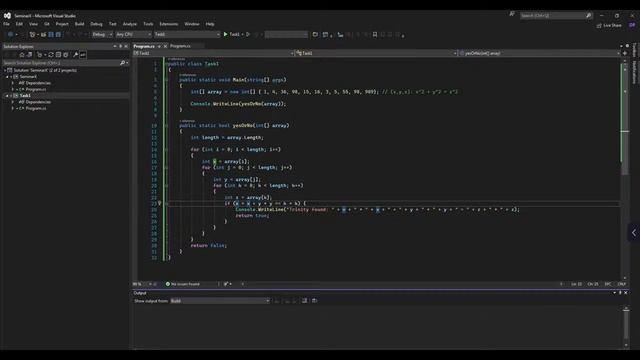Click the Visual Studio logo icon
The image size is (640, 360).
[7, 16]
